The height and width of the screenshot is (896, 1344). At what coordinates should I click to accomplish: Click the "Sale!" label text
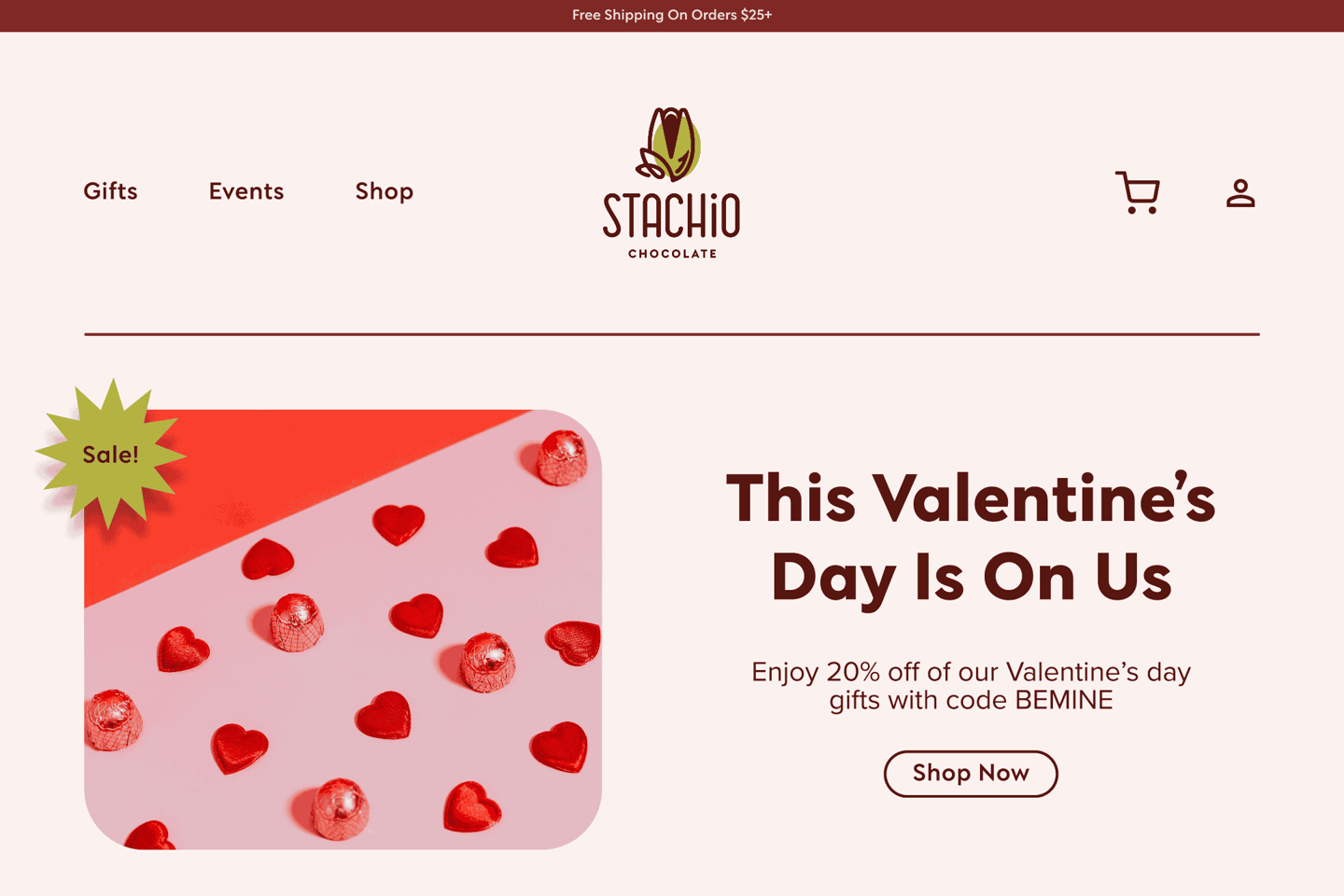point(110,455)
